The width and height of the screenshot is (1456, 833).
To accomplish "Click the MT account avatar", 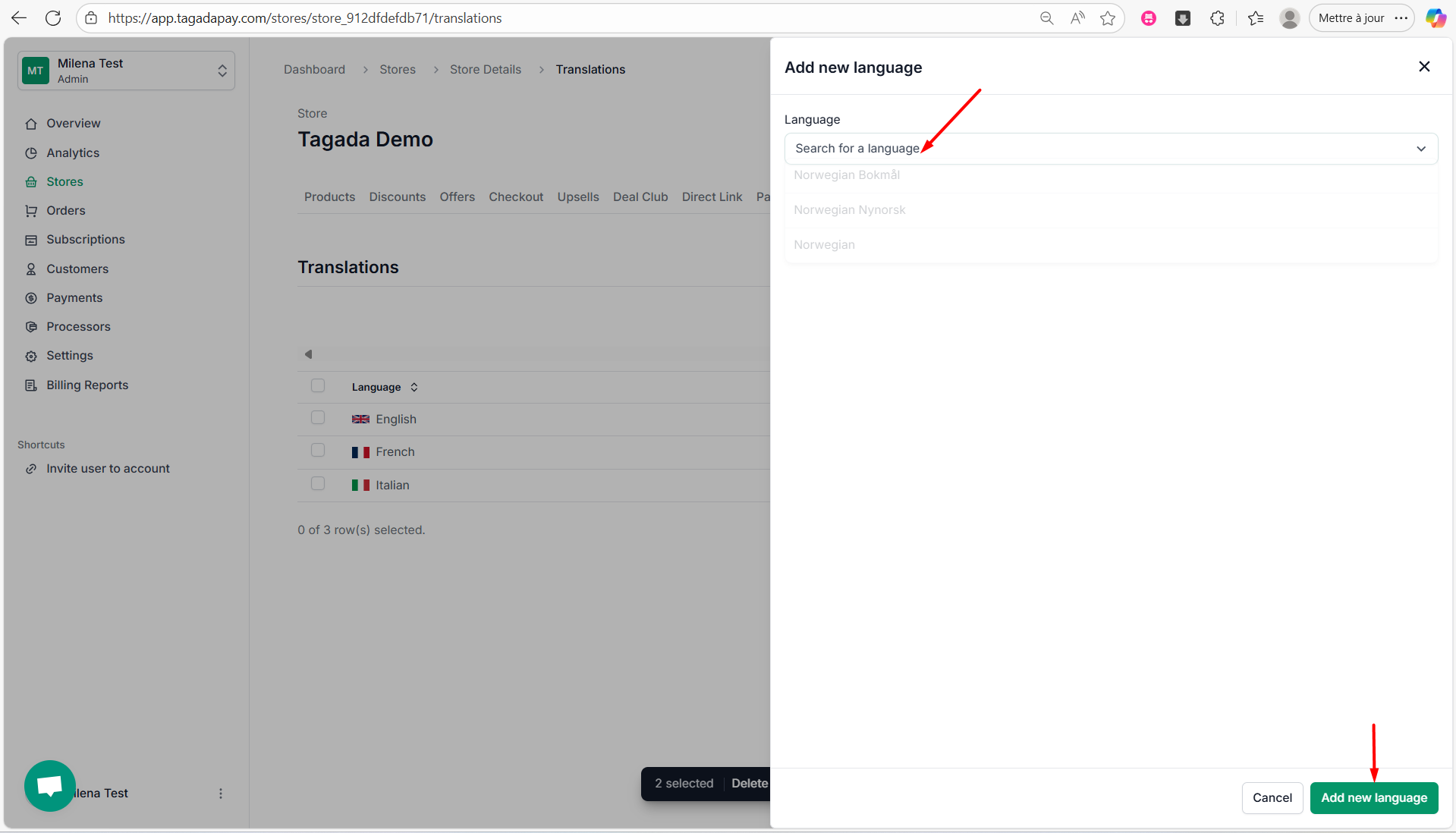I will (x=36, y=71).
